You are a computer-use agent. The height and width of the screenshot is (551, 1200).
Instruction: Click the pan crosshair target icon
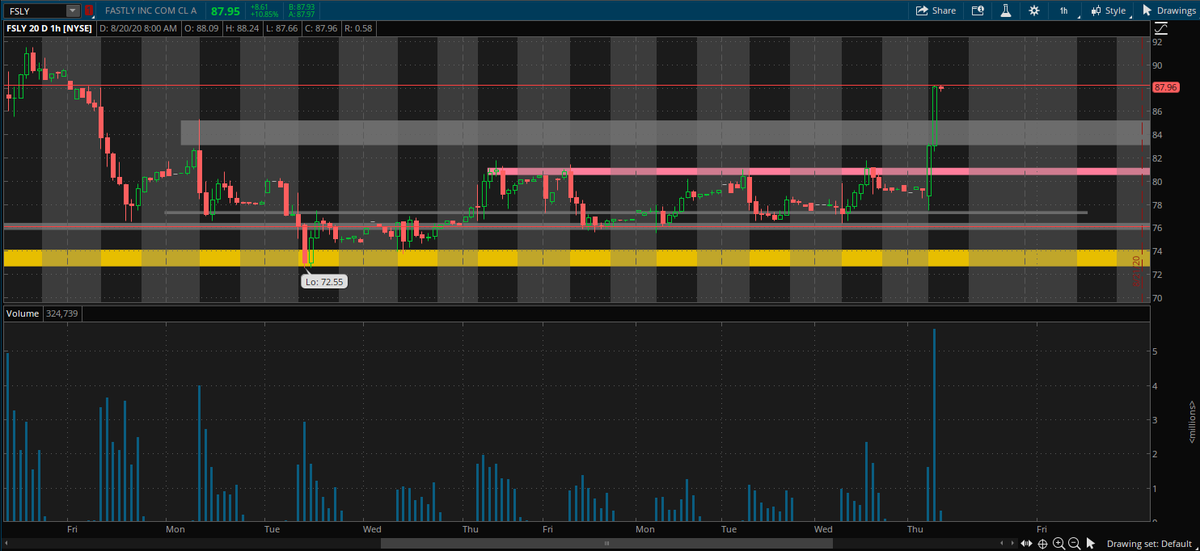[x=1043, y=543]
